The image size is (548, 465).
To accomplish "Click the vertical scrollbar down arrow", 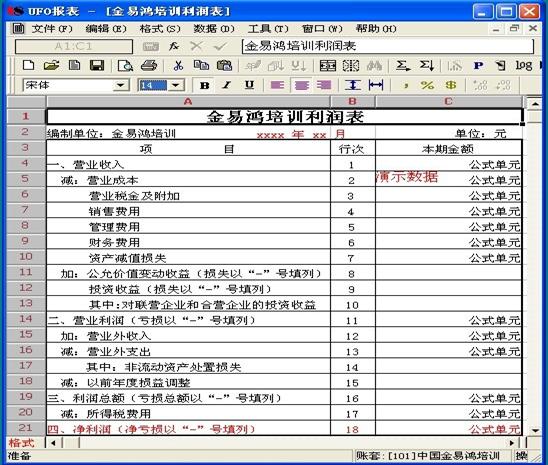I will tap(535, 431).
